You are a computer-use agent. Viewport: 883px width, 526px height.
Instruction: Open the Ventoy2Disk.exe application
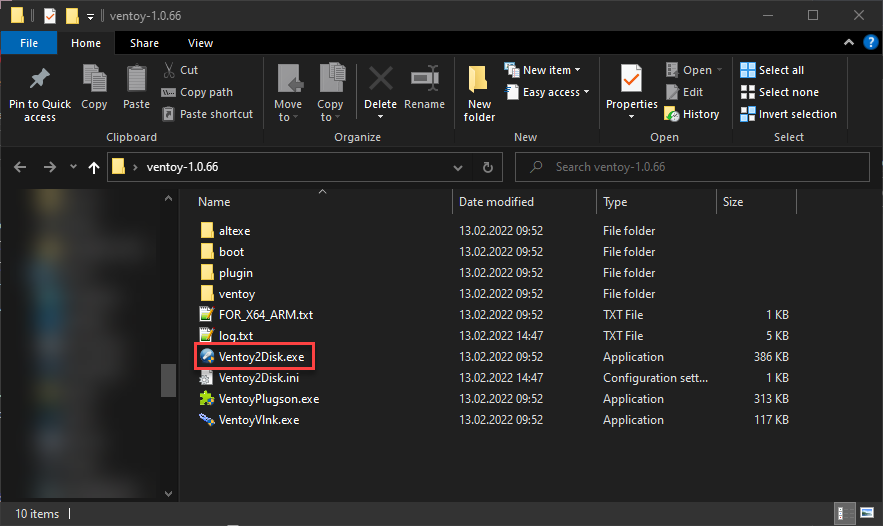click(x=260, y=357)
